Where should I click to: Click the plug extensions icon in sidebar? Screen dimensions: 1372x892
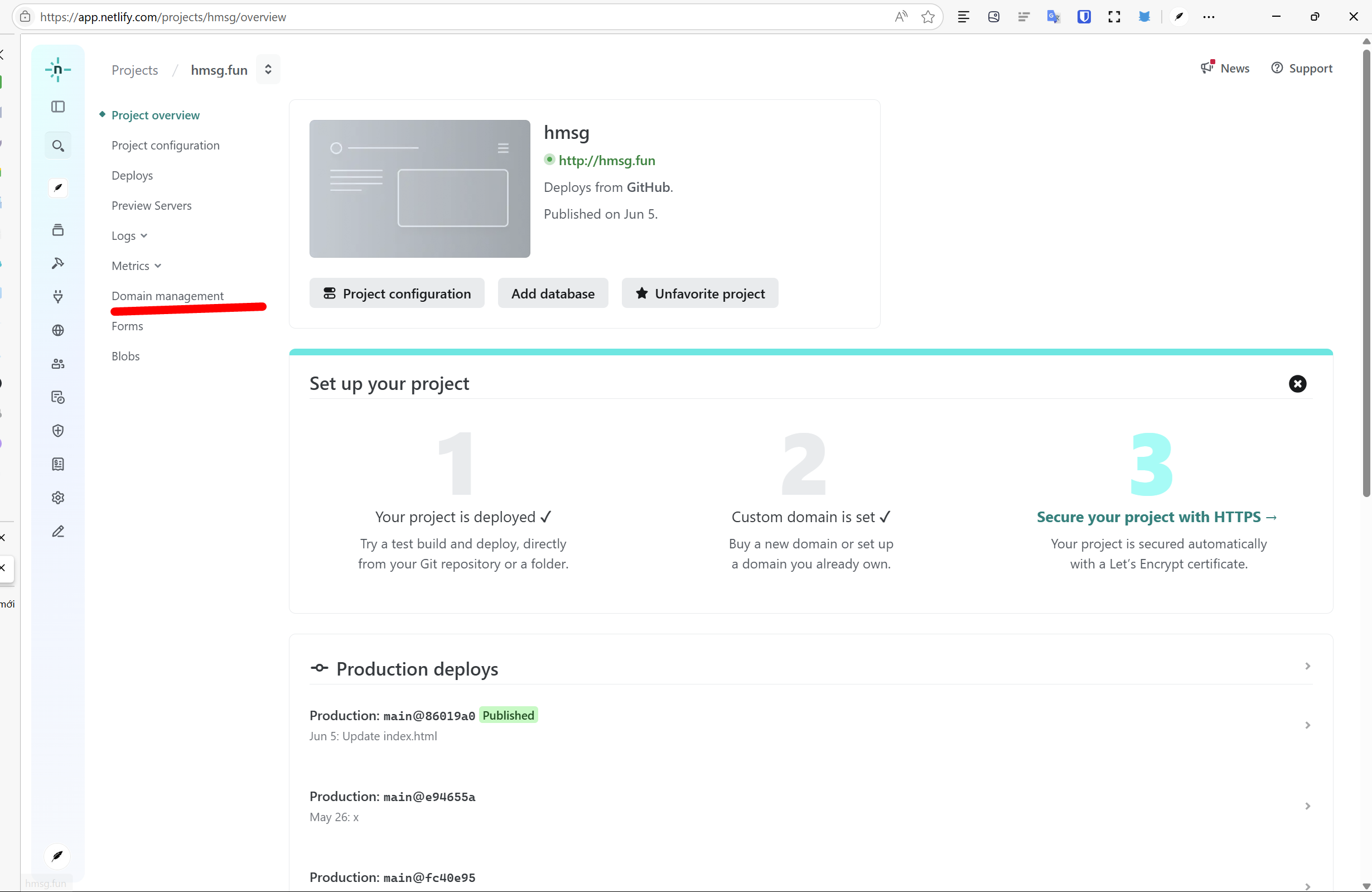point(57,296)
